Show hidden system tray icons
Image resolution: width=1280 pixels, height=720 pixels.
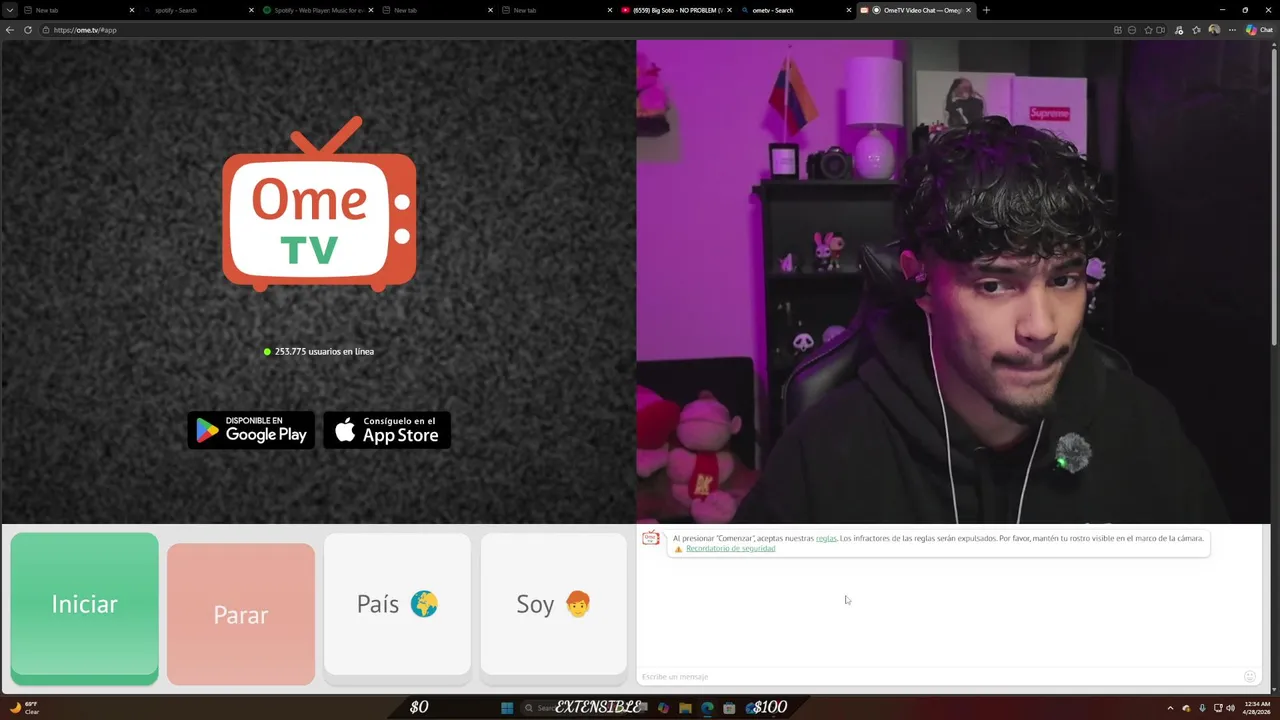pyautogui.click(x=1170, y=708)
